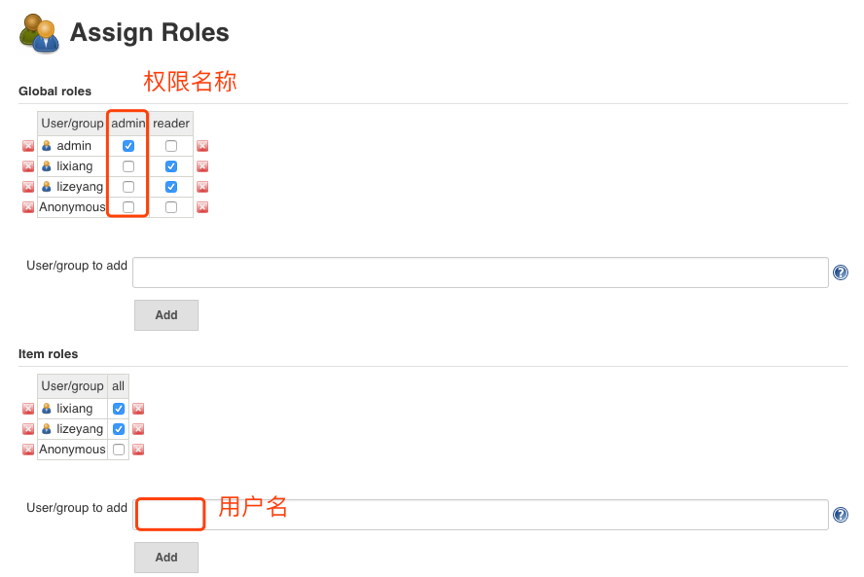Click Add button under Global roles
This screenshot has height=577, width=864.
coord(166,315)
